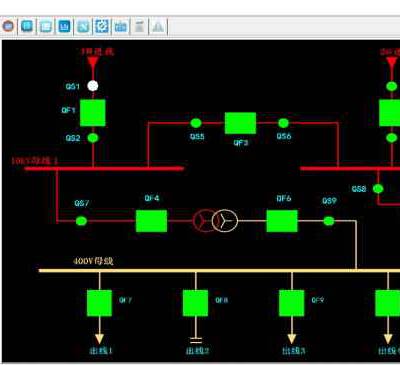400x365 pixels.
Task: Click the trend curve toolbar icon
Action: pos(83,26)
